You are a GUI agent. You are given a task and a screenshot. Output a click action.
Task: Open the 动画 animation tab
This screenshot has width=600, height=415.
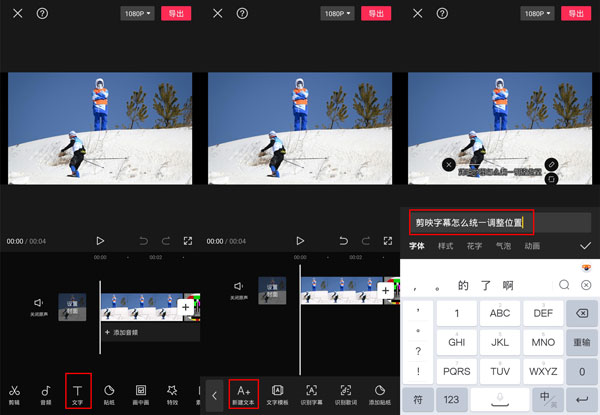click(532, 245)
